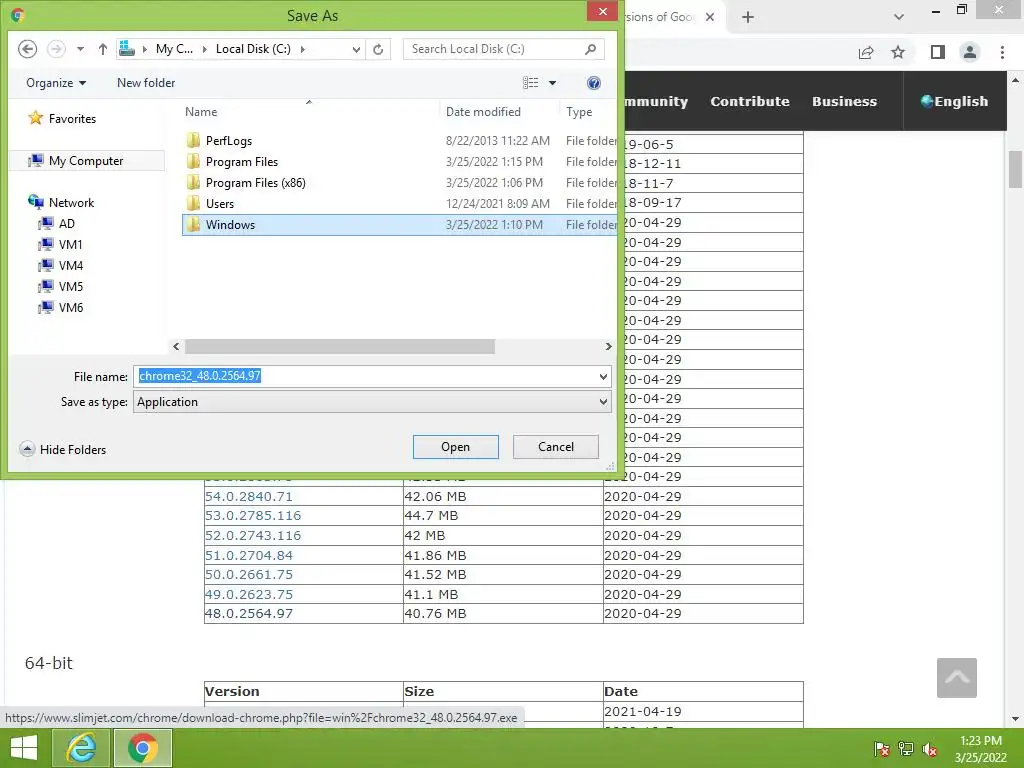This screenshot has width=1024, height=768.
Task: Expand the File name dropdown
Action: click(603, 376)
